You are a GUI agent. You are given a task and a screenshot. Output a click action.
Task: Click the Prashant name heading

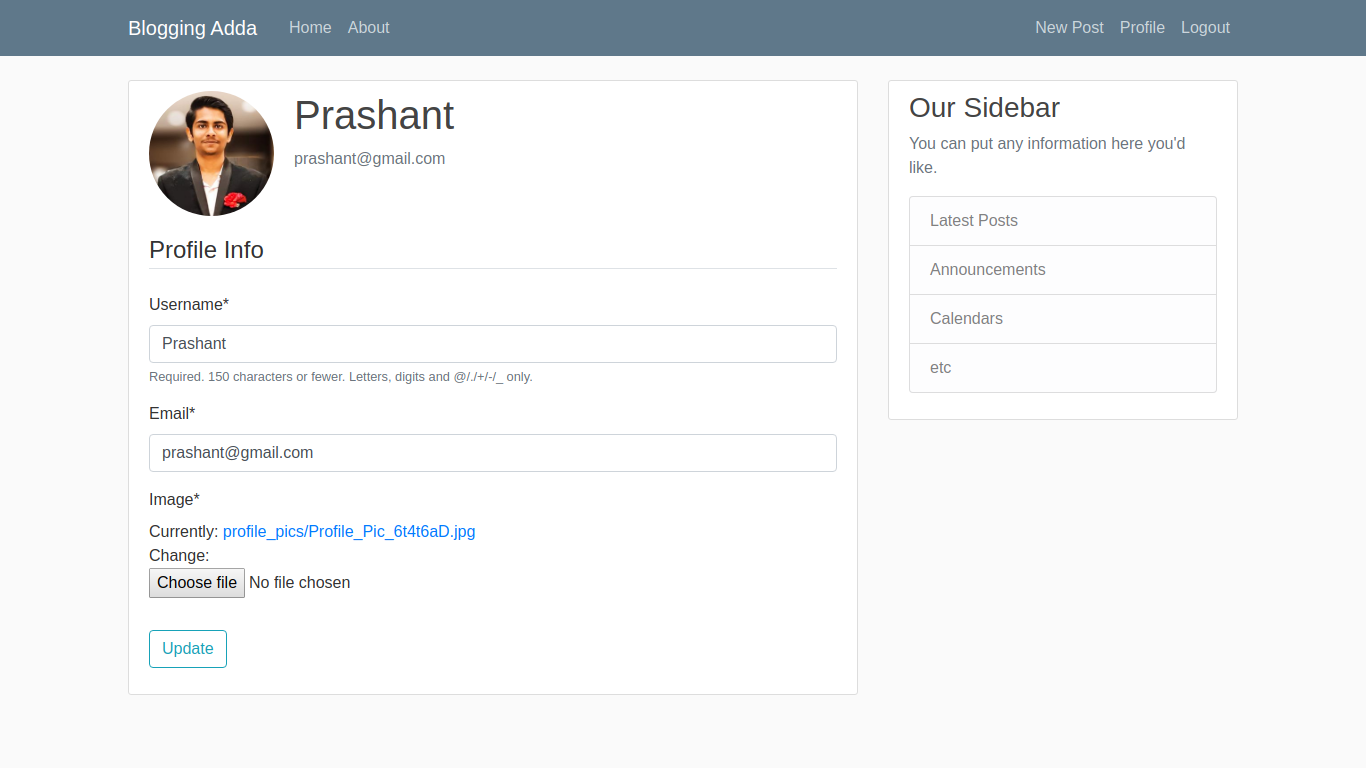(374, 116)
